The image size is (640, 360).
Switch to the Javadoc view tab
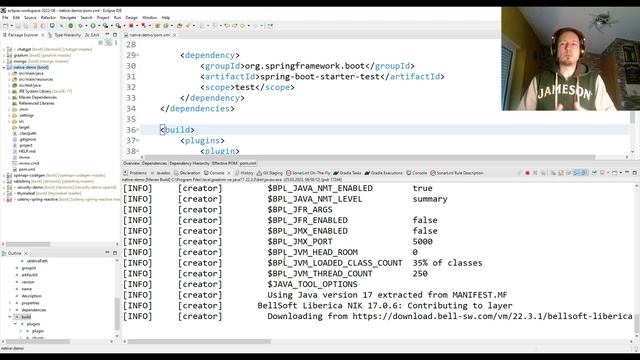click(x=160, y=173)
